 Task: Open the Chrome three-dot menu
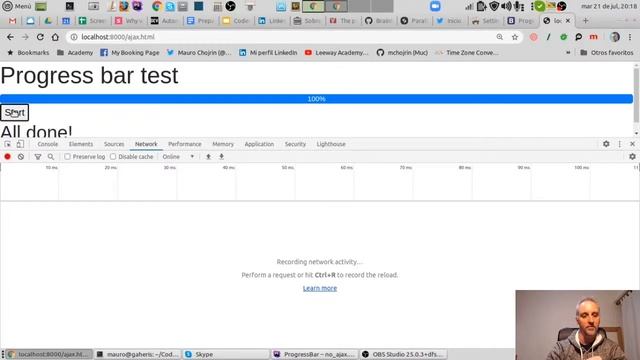[630, 37]
